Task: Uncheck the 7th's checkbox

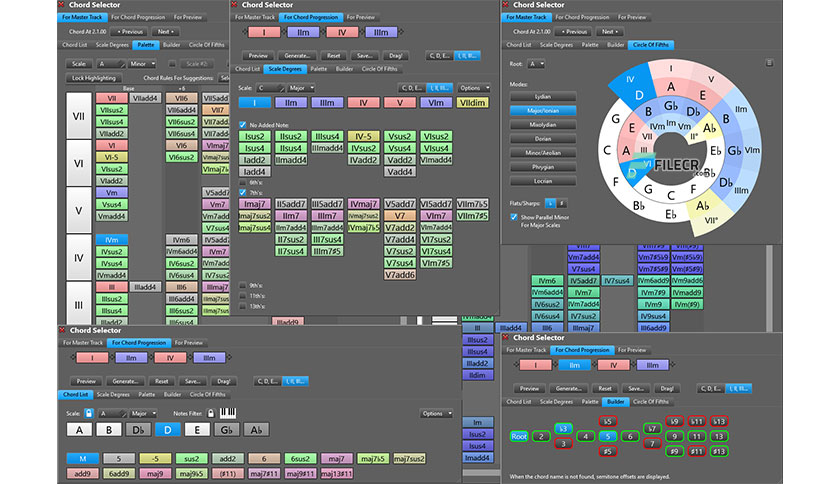Action: point(243,192)
